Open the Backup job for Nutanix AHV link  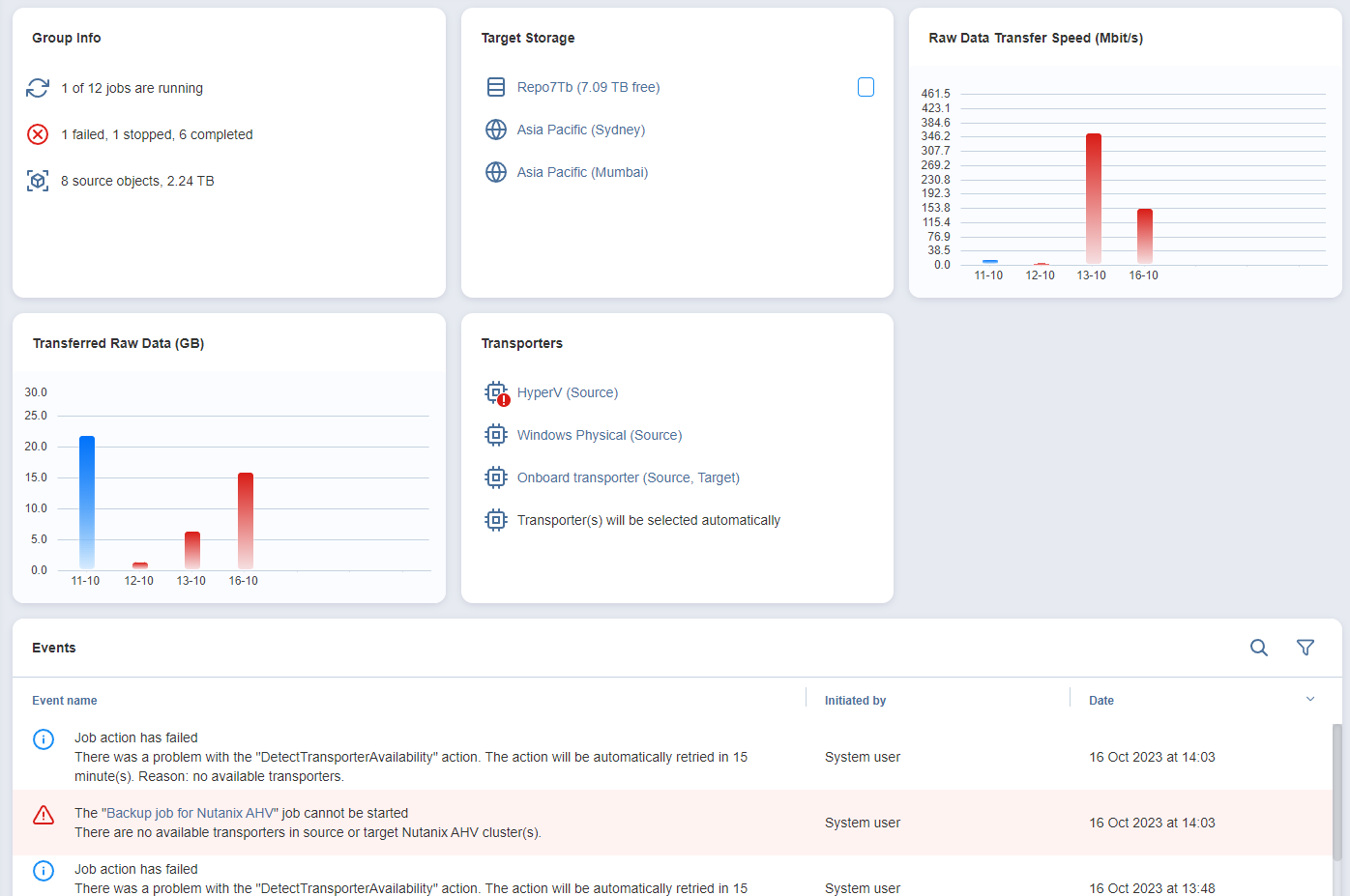[191, 813]
